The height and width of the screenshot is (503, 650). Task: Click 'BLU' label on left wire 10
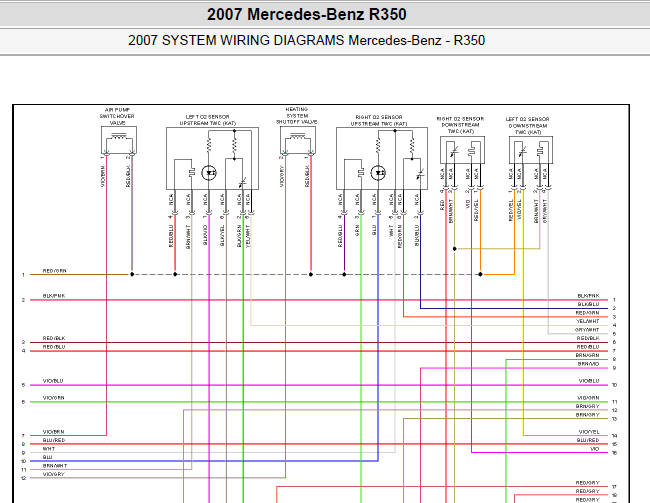pos(47,457)
